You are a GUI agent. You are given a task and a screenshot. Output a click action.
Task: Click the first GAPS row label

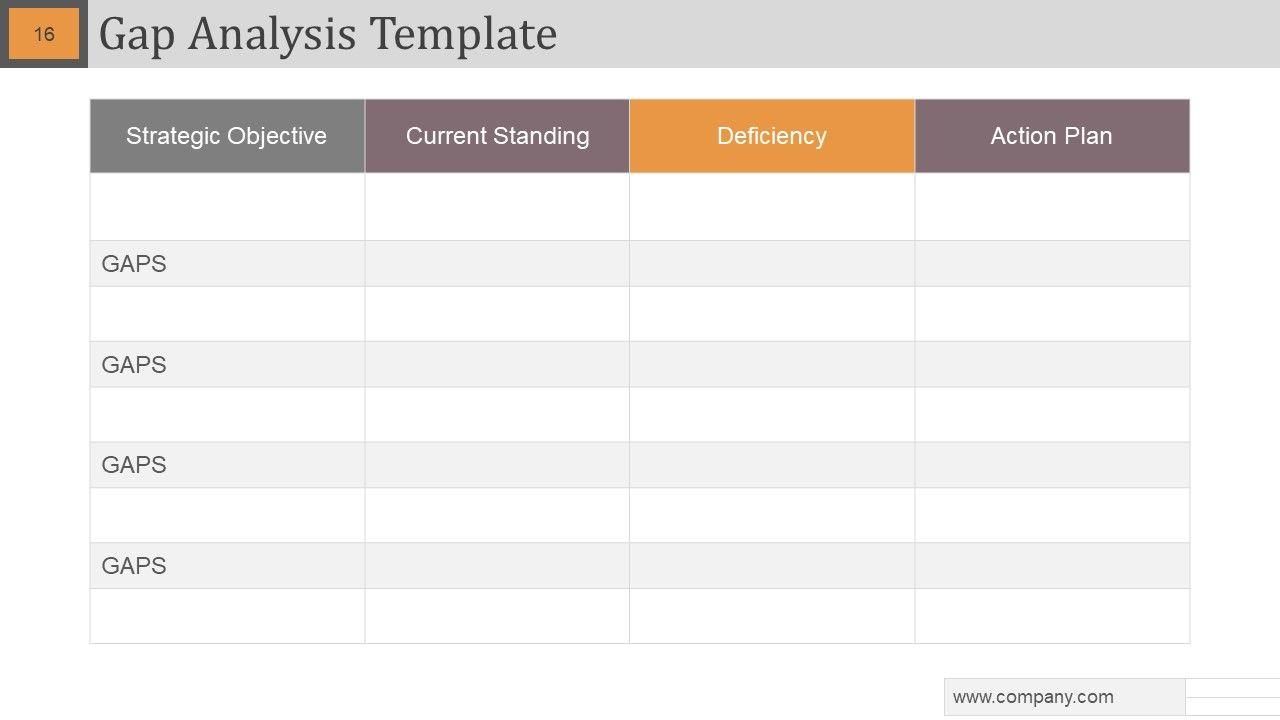tap(134, 264)
